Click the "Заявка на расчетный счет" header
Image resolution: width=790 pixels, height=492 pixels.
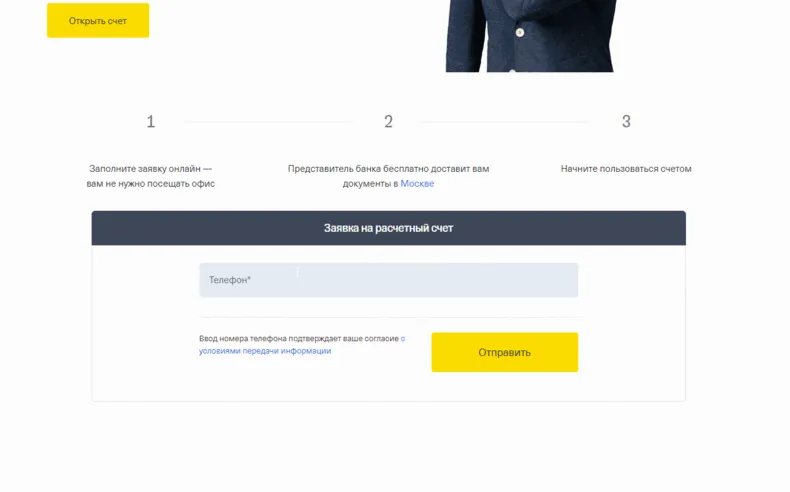pyautogui.click(x=388, y=228)
